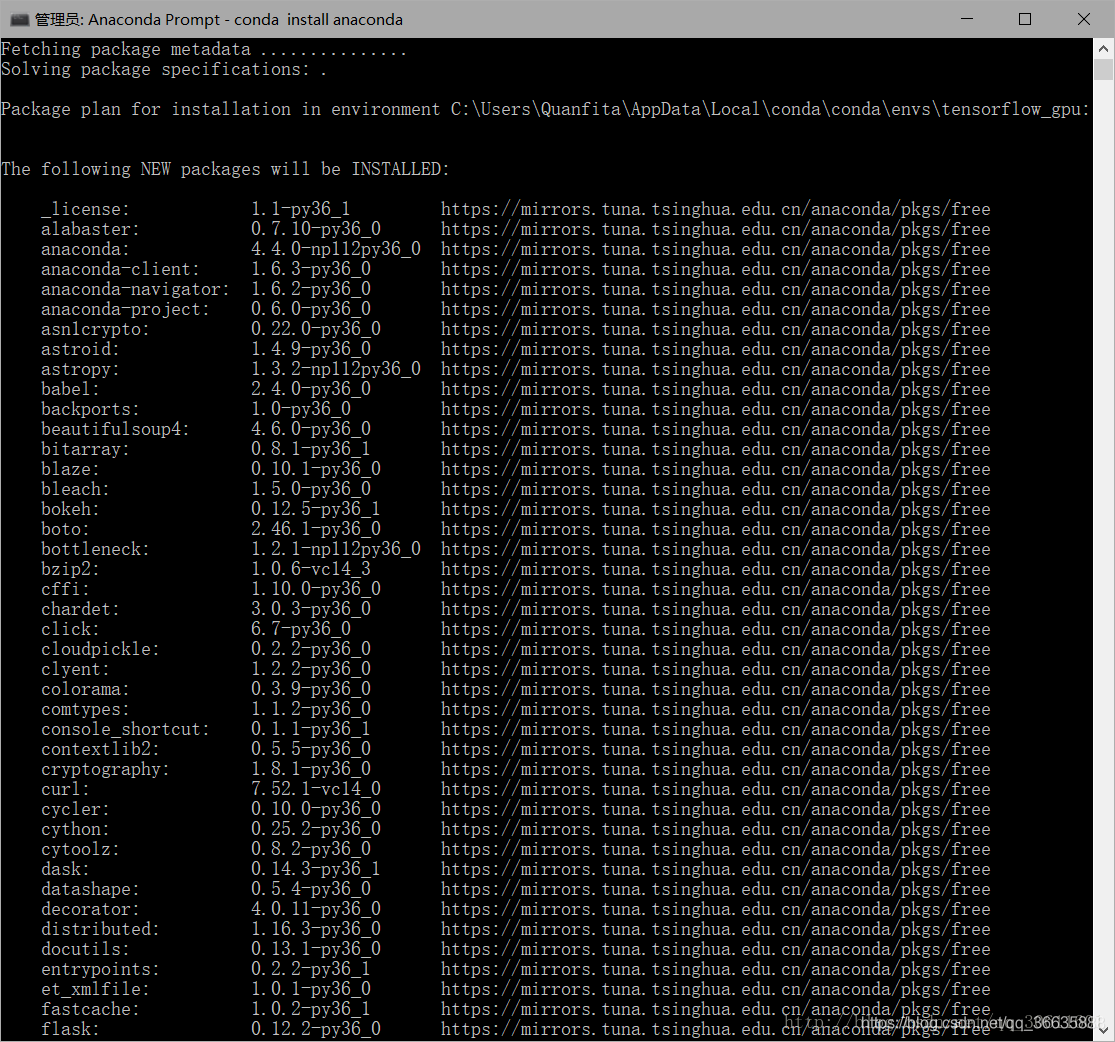Maximize the Anaconda Prompt window
The width and height of the screenshot is (1115, 1042).
1025,19
